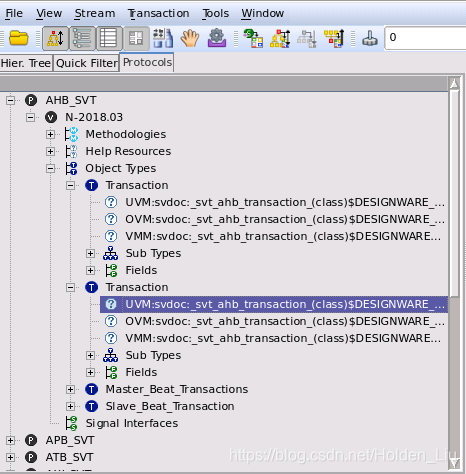Open the Tools menu

click(x=215, y=13)
